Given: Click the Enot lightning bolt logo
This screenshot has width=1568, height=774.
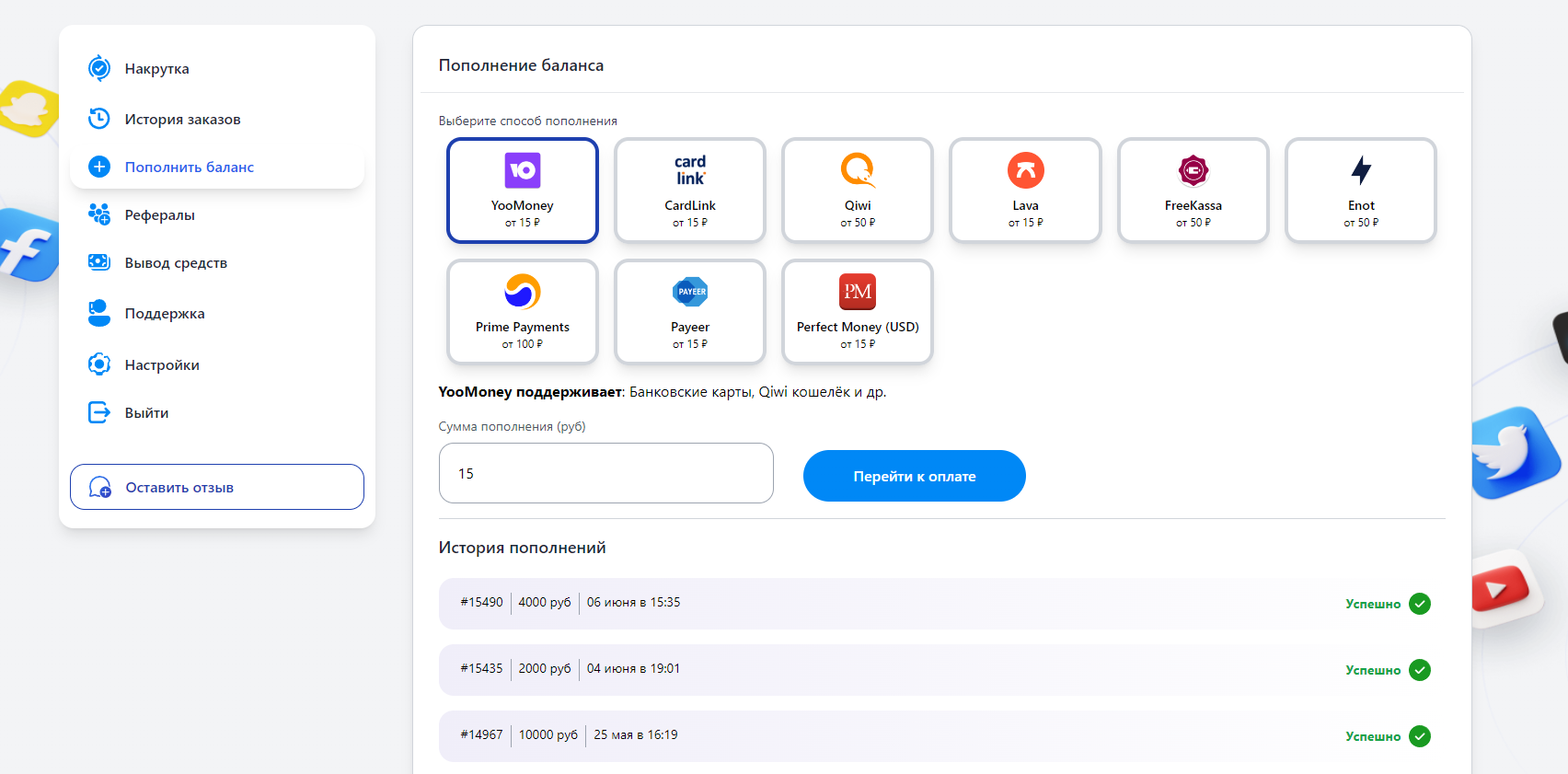Looking at the screenshot, I should [x=1361, y=170].
